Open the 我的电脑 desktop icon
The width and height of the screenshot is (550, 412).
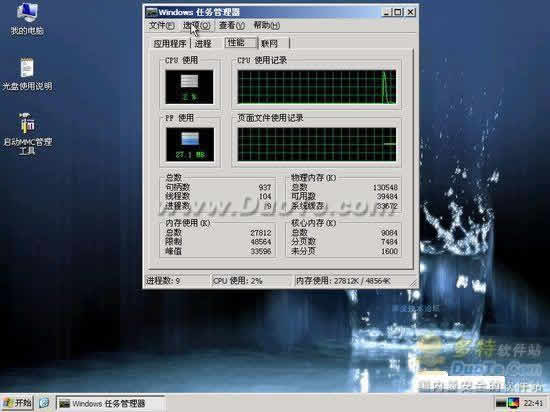27,18
